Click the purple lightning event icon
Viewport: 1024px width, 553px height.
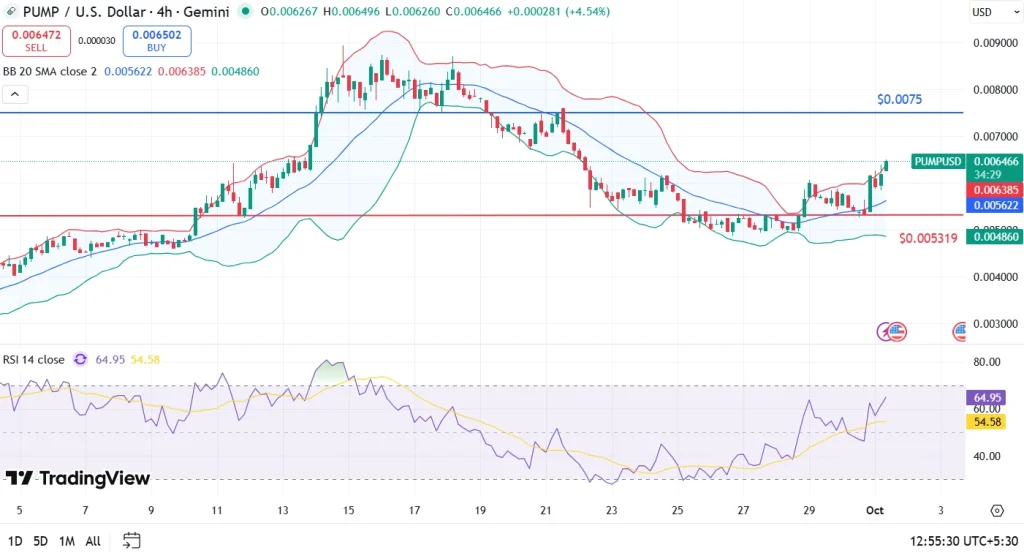tap(885, 331)
